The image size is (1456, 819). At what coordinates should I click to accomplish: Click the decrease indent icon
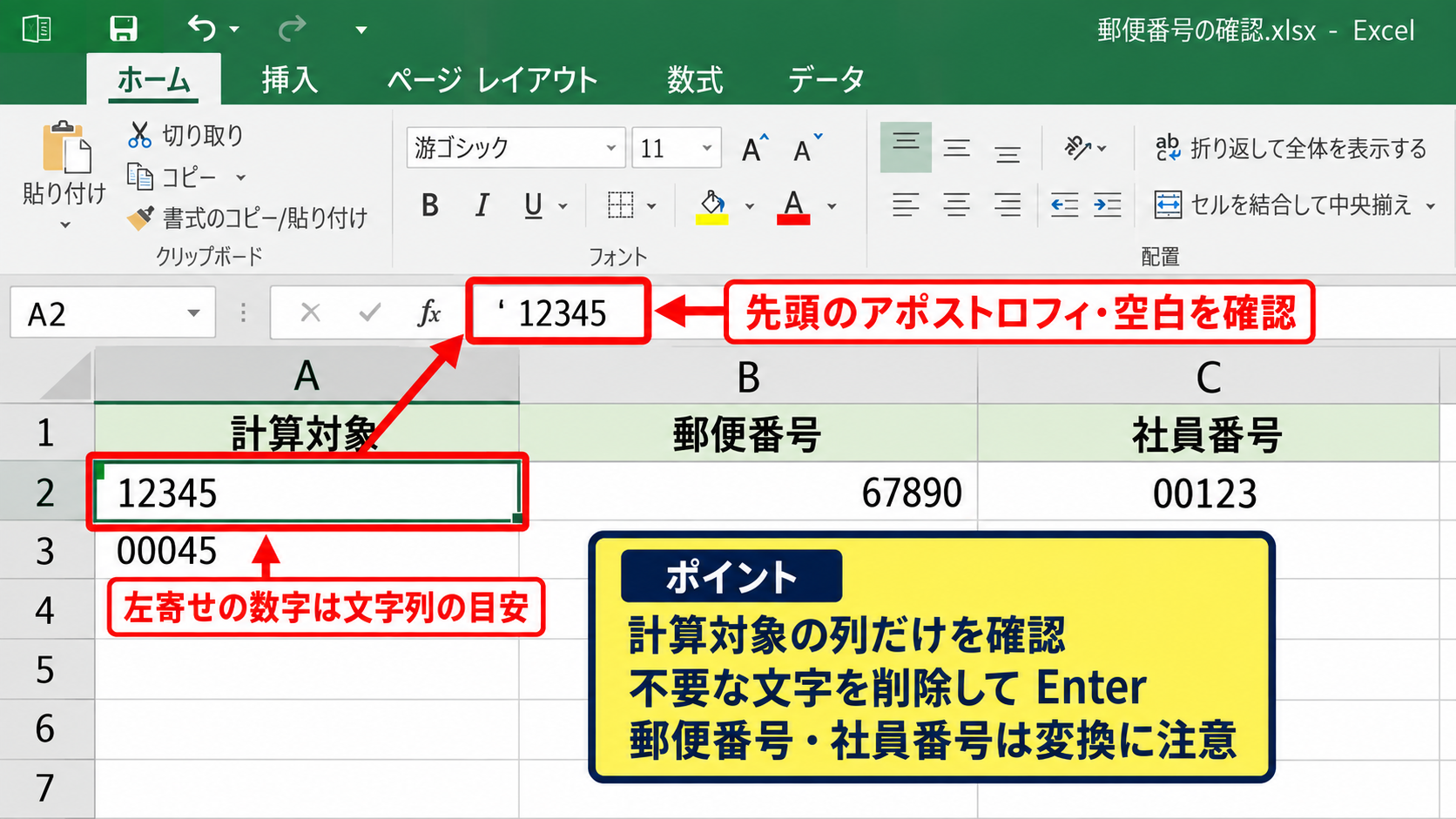pyautogui.click(x=1064, y=205)
